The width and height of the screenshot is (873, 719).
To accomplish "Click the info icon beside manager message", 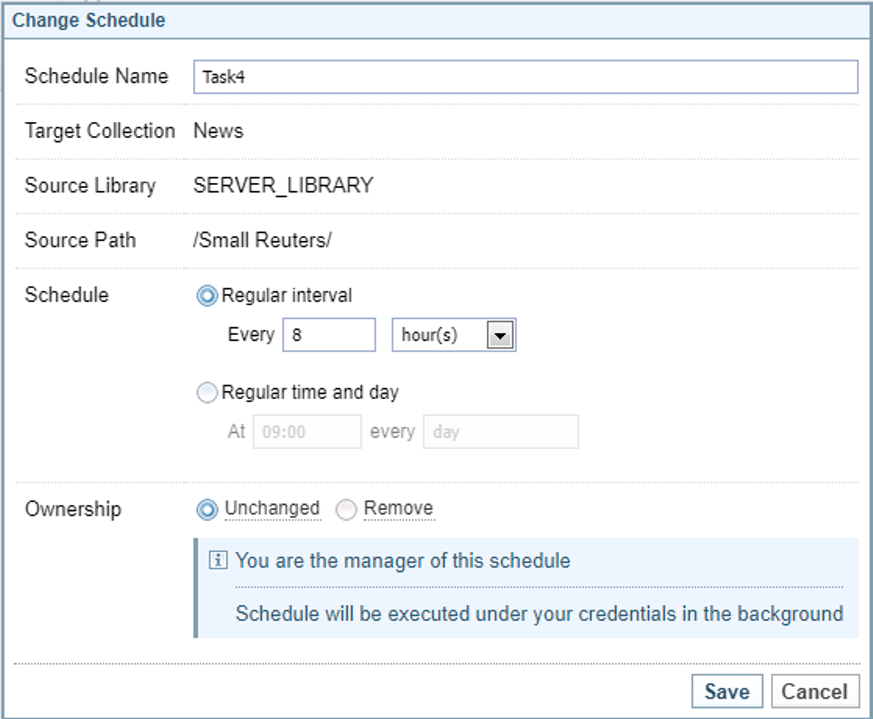I will click(218, 561).
